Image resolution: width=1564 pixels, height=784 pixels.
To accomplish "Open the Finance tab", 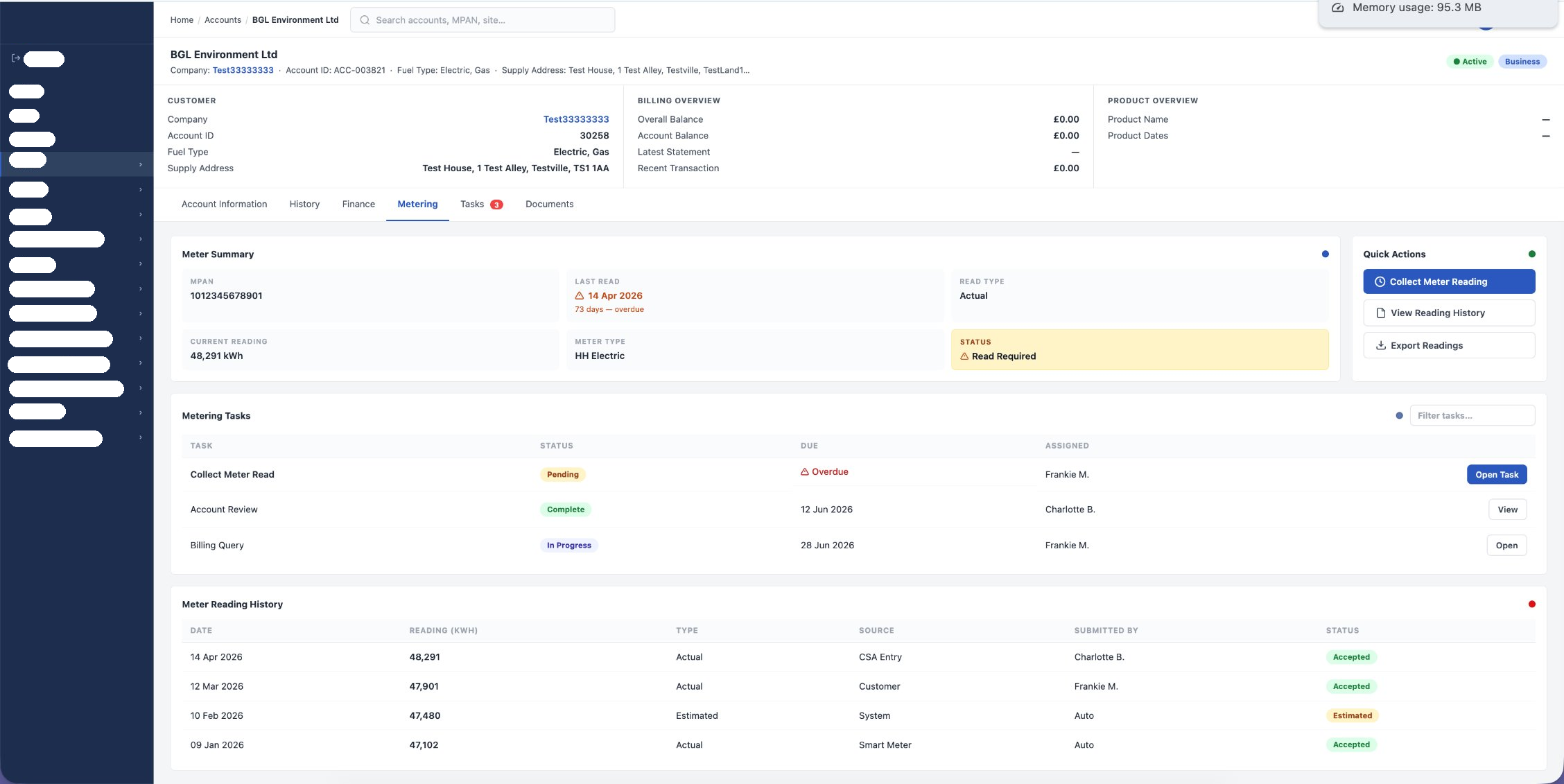I will click(x=358, y=204).
